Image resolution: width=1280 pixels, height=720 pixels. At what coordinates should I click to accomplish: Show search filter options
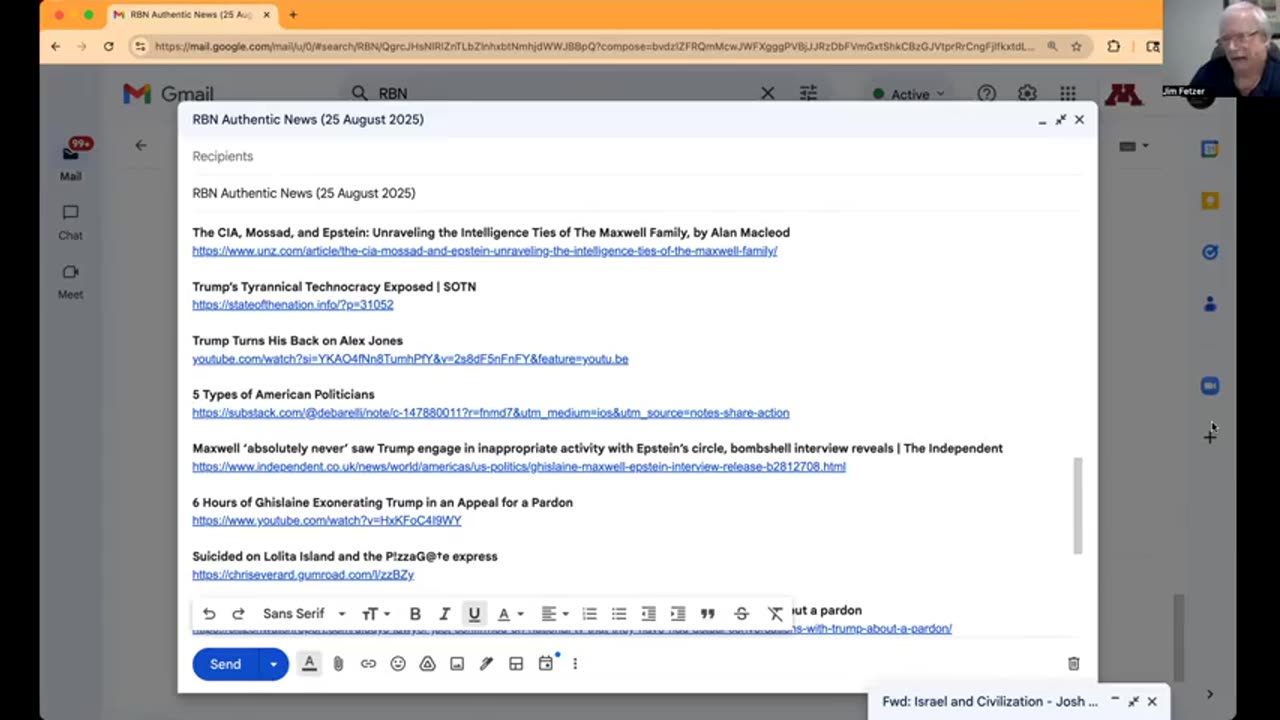pos(808,93)
